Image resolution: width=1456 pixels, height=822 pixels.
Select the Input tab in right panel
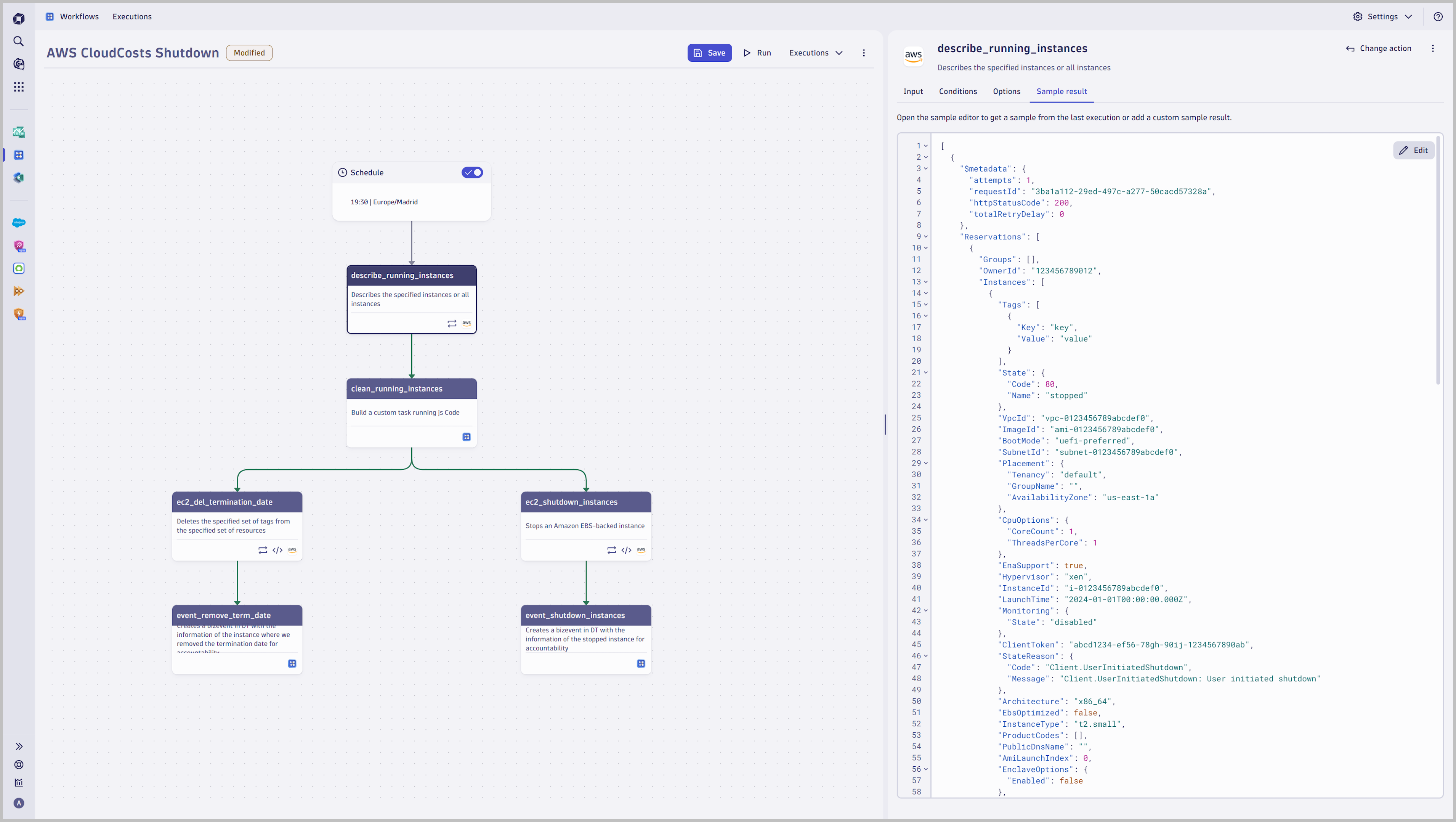[x=913, y=91]
